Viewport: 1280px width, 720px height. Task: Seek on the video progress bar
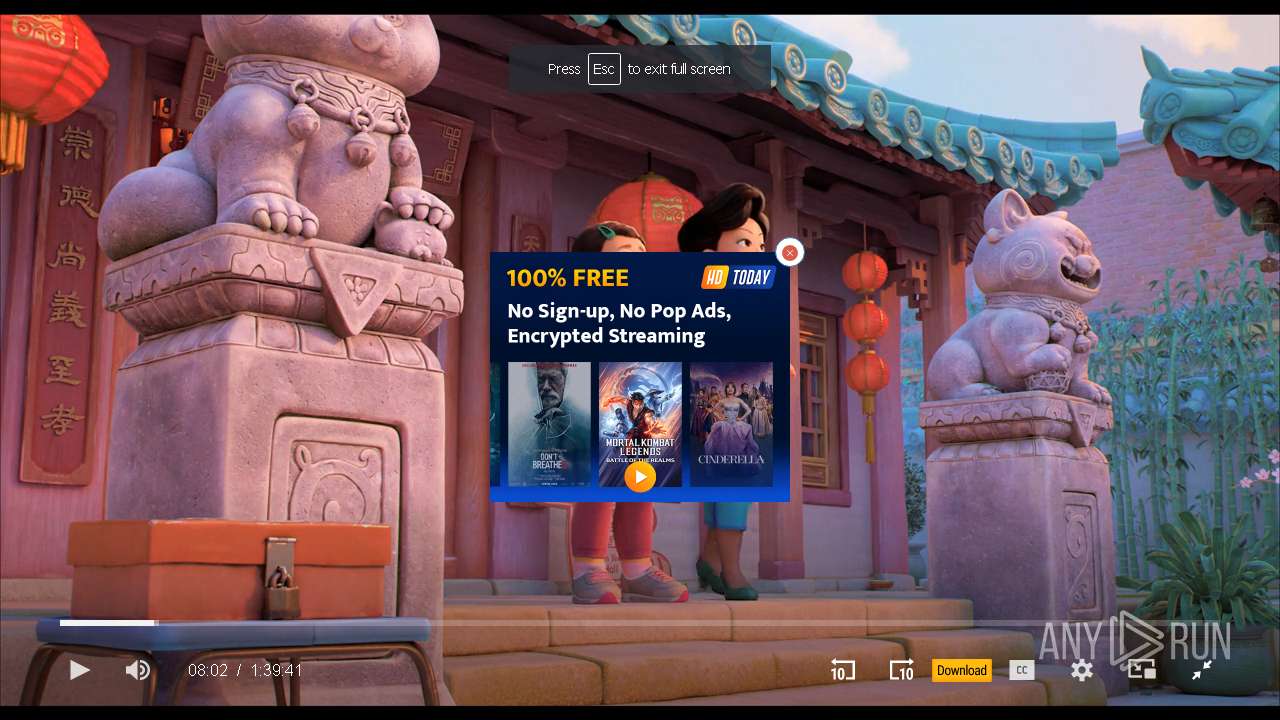[640, 623]
